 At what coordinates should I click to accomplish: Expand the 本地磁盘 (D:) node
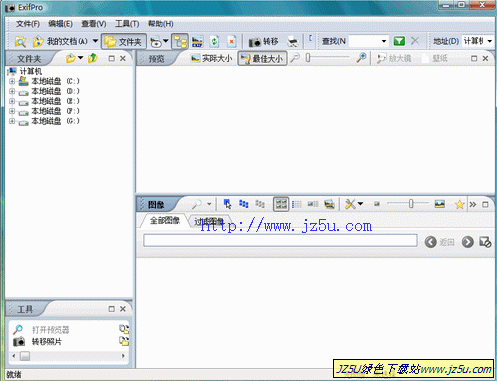click(12, 91)
